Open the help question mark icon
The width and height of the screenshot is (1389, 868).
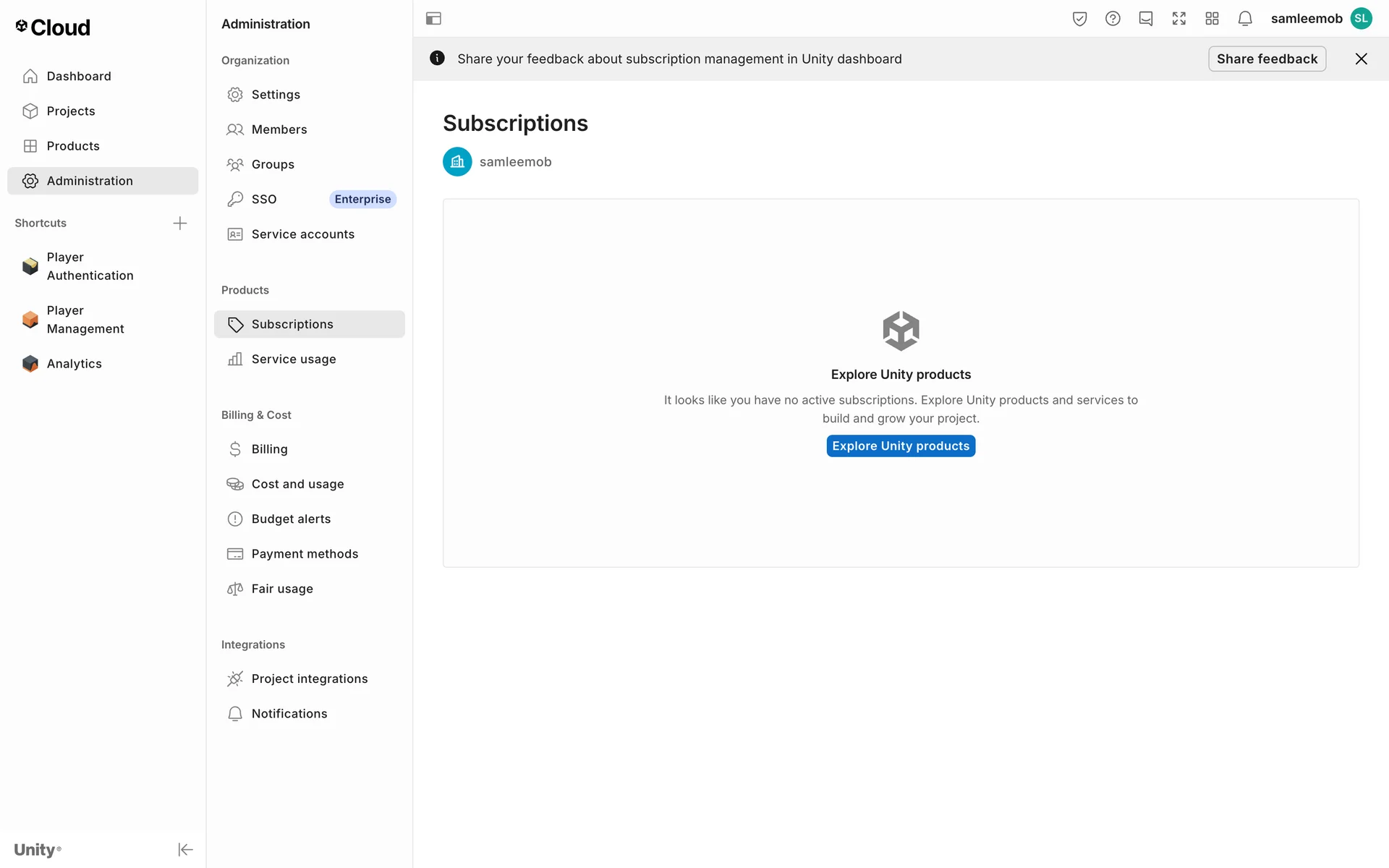(1113, 19)
